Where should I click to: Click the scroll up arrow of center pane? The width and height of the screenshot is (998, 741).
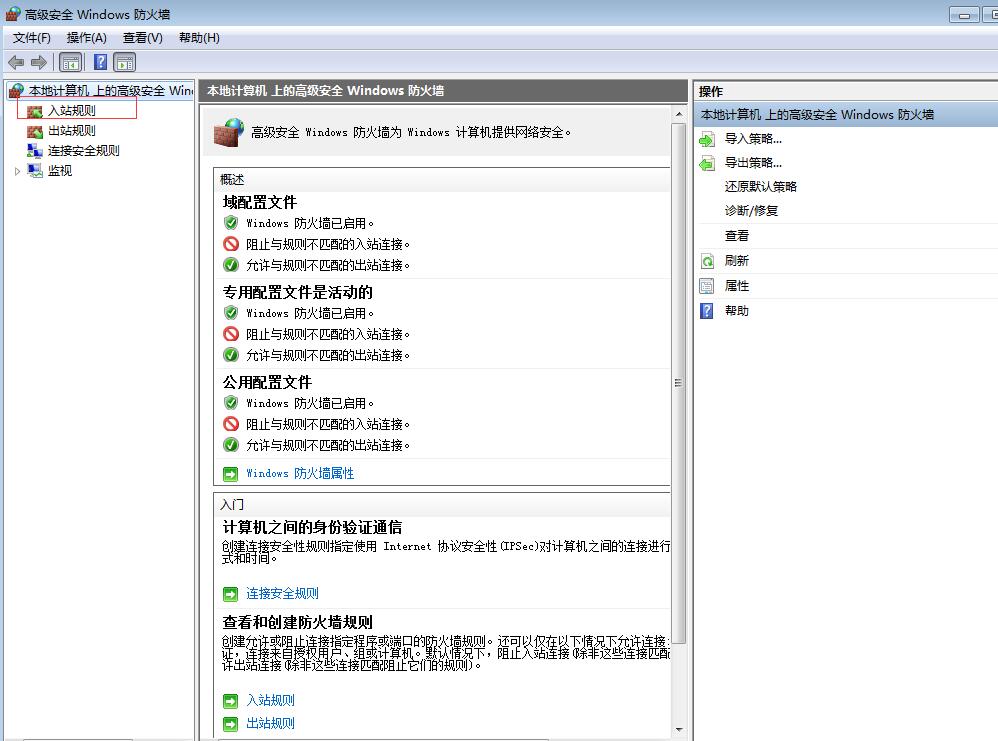[679, 114]
